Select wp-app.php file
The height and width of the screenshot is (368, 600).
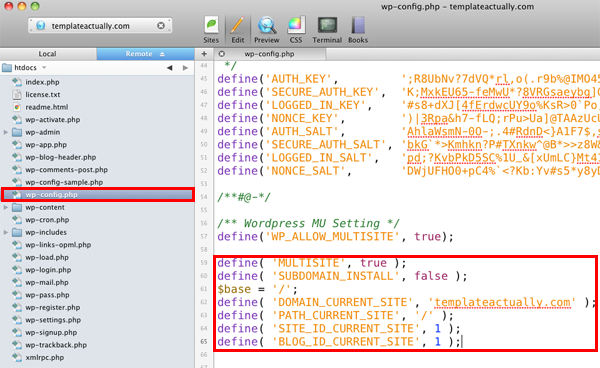click(46, 145)
